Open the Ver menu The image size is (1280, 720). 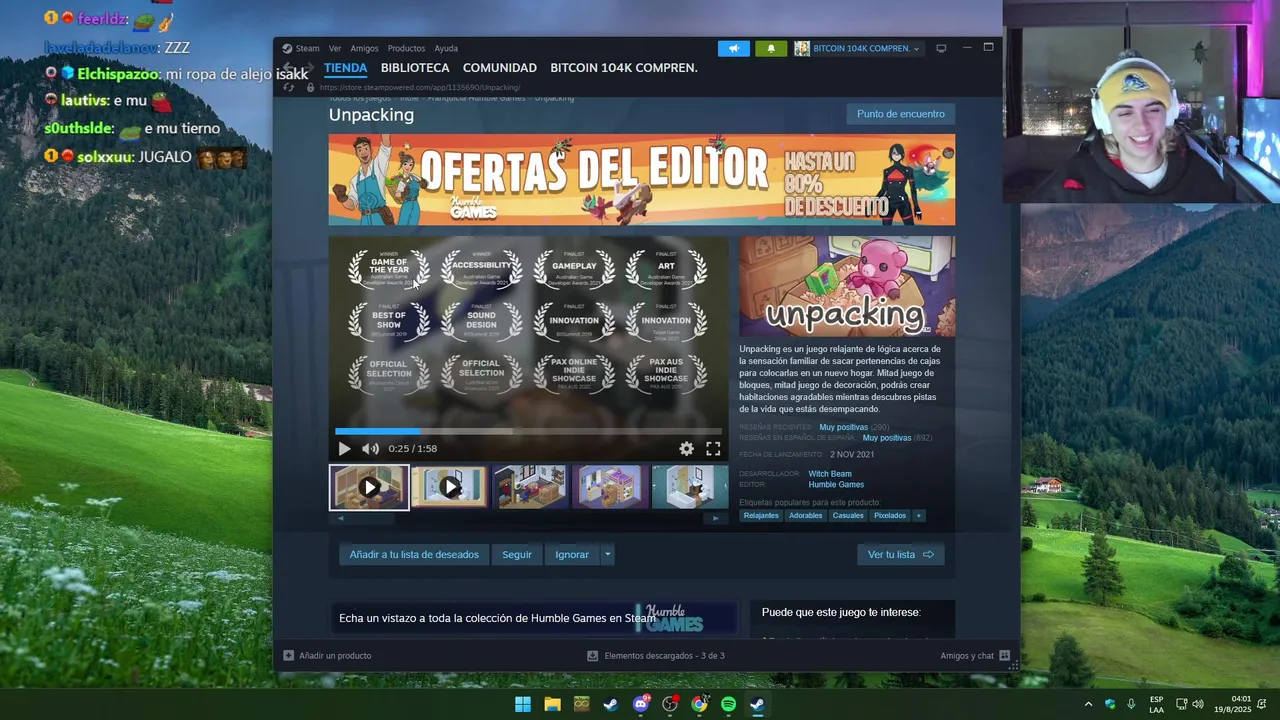point(335,48)
